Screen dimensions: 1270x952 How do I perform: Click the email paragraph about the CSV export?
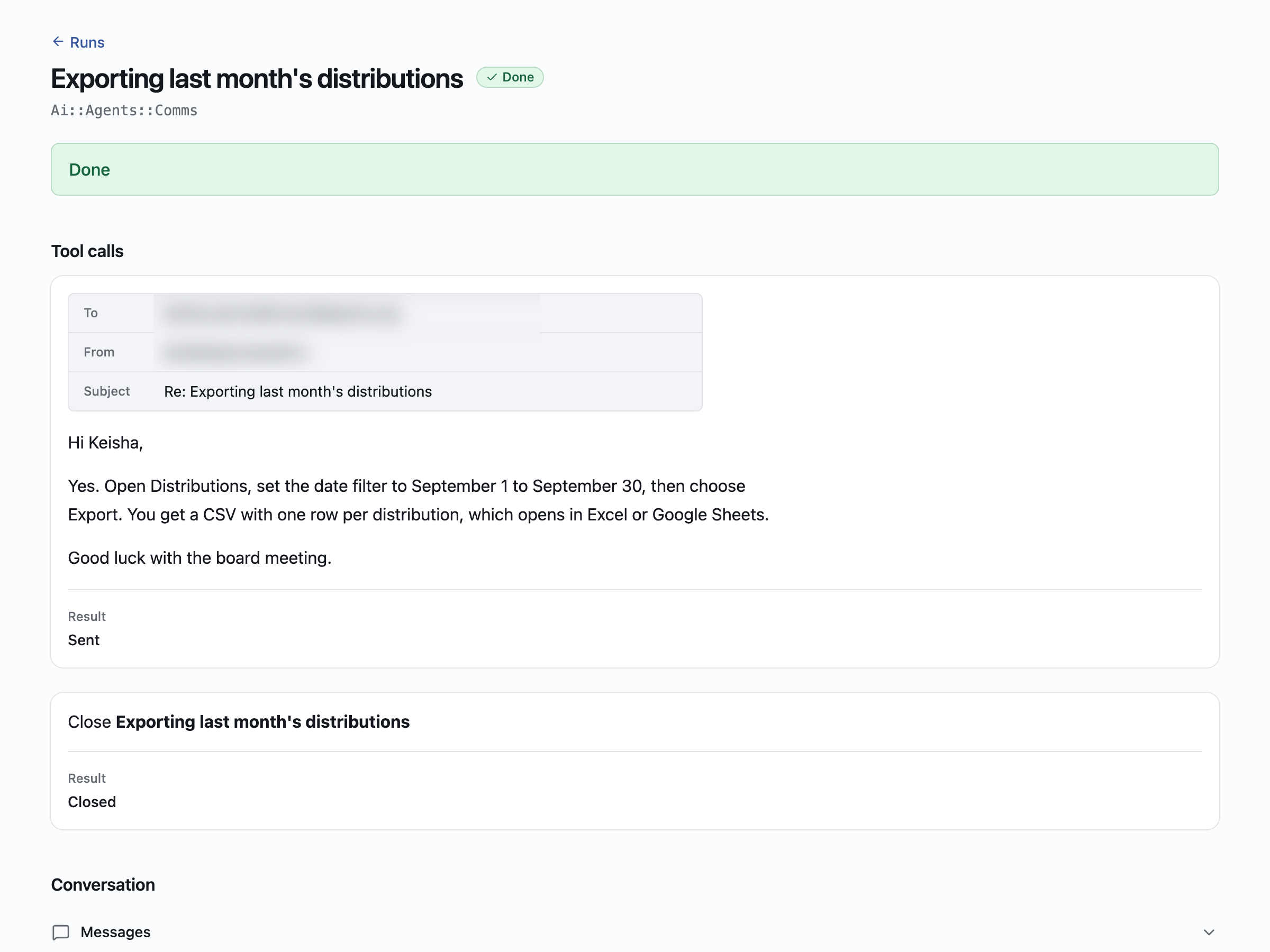418,500
